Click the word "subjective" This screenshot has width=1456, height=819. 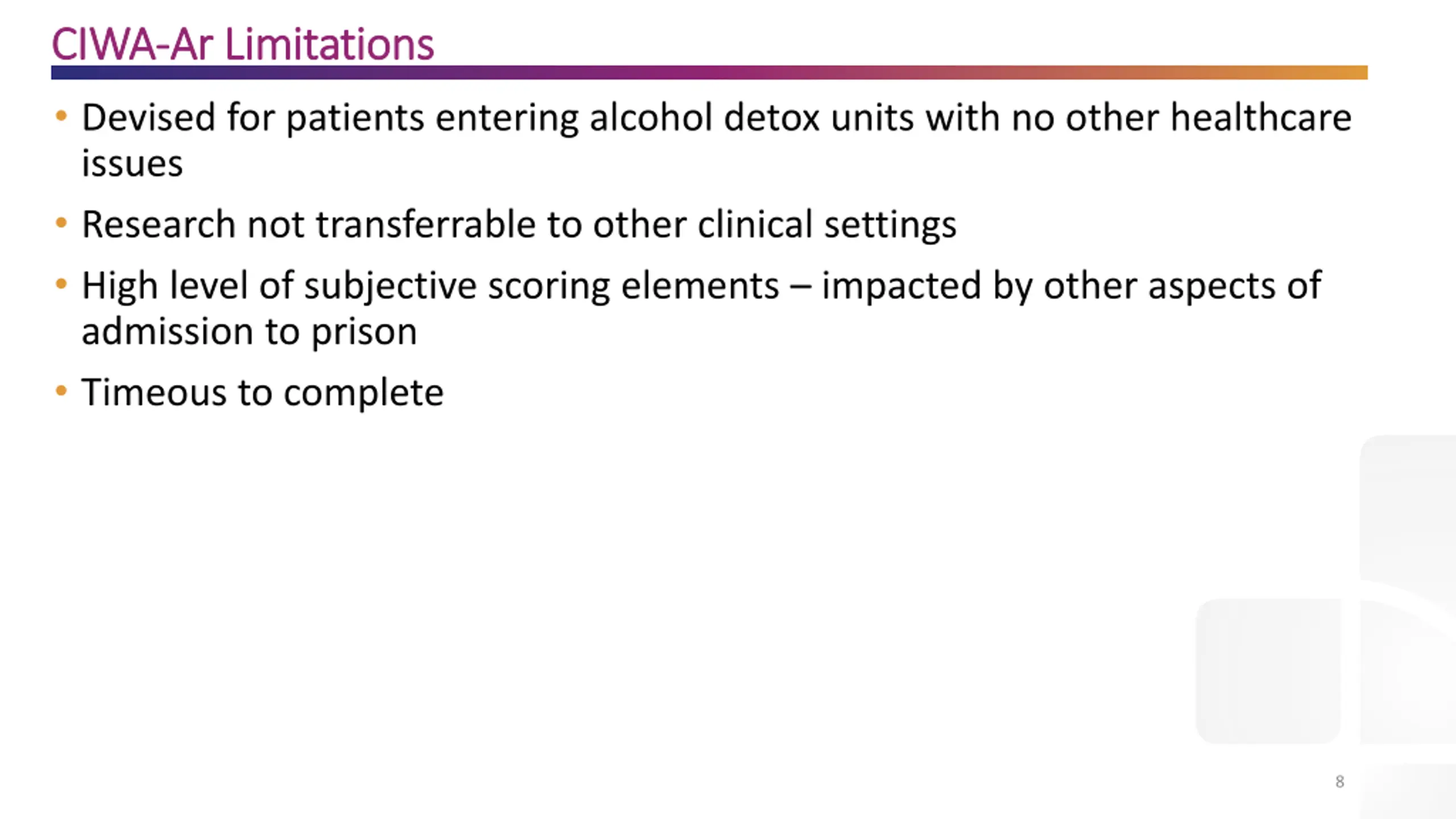pyautogui.click(x=390, y=286)
